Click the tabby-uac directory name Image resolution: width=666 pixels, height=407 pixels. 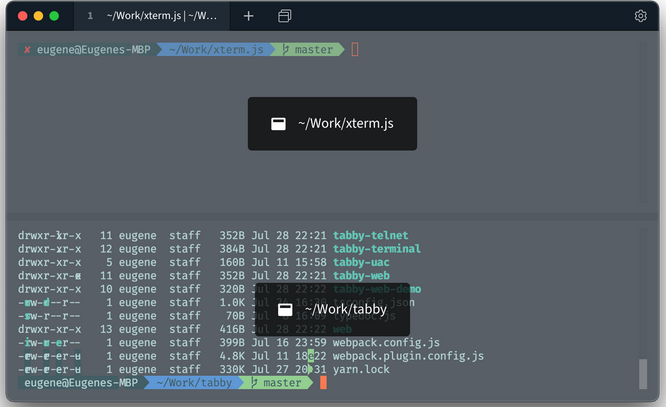coord(361,263)
